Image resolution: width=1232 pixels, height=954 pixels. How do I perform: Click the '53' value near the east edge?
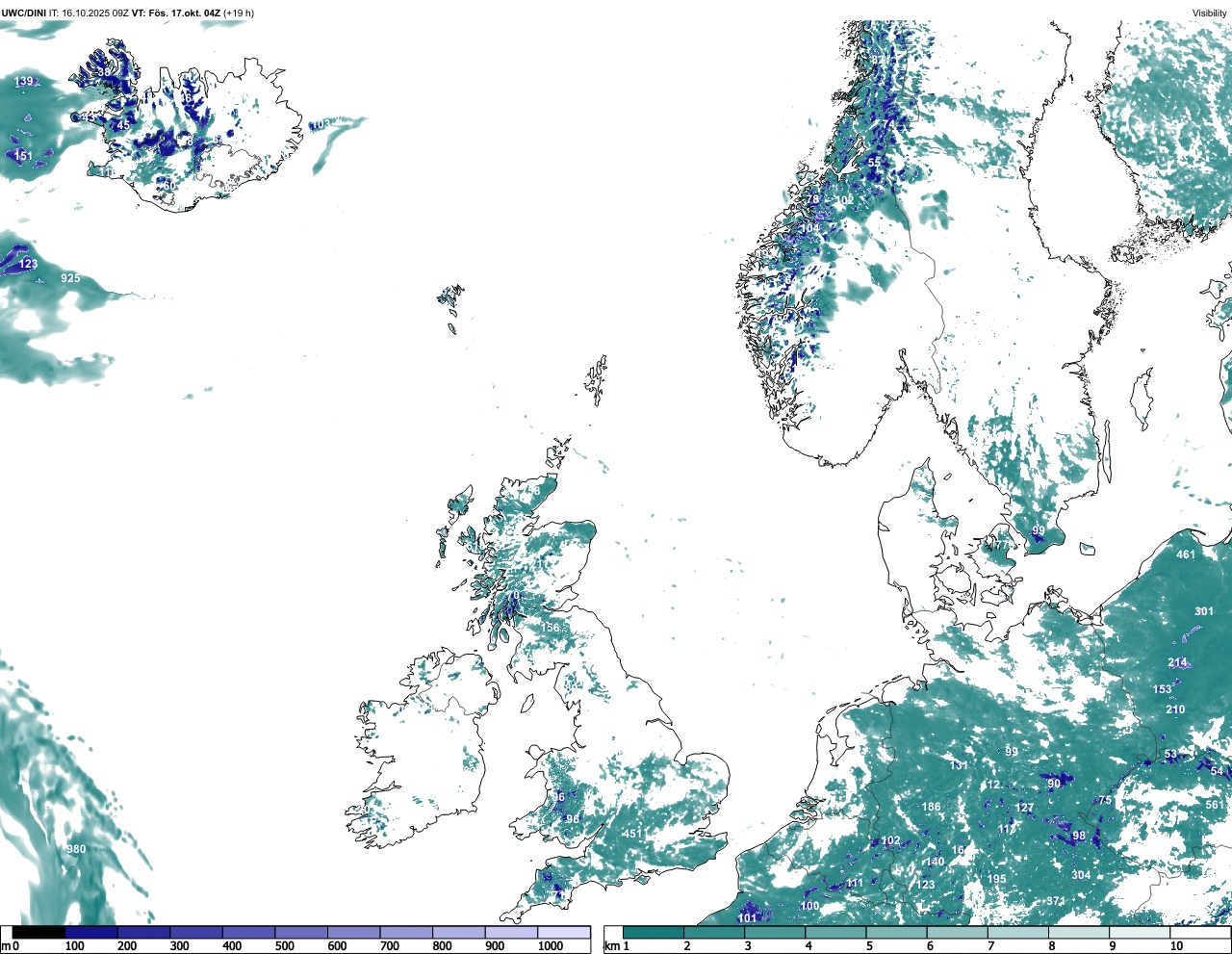pos(1170,755)
